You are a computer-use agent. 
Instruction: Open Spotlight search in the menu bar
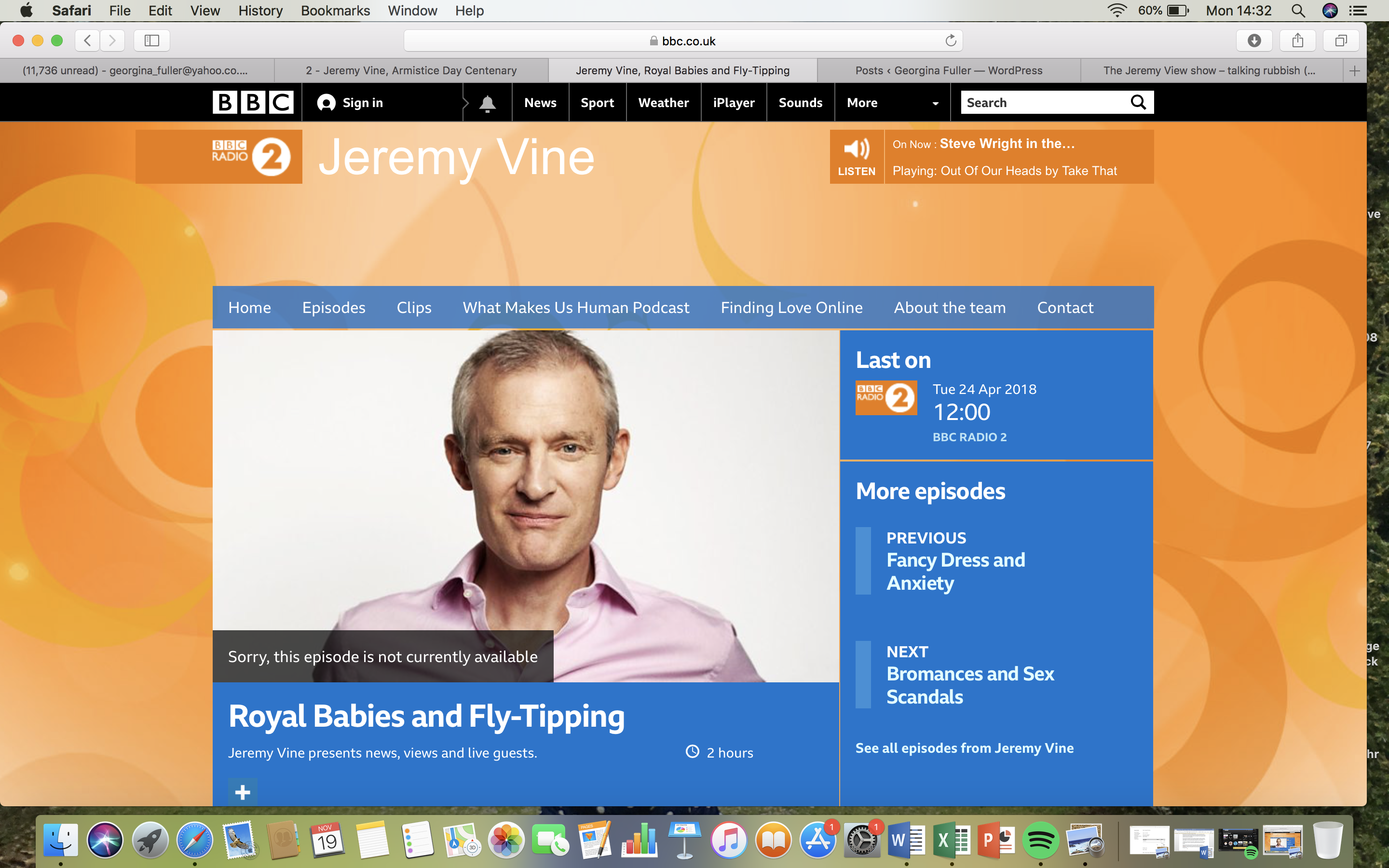[x=1298, y=10]
